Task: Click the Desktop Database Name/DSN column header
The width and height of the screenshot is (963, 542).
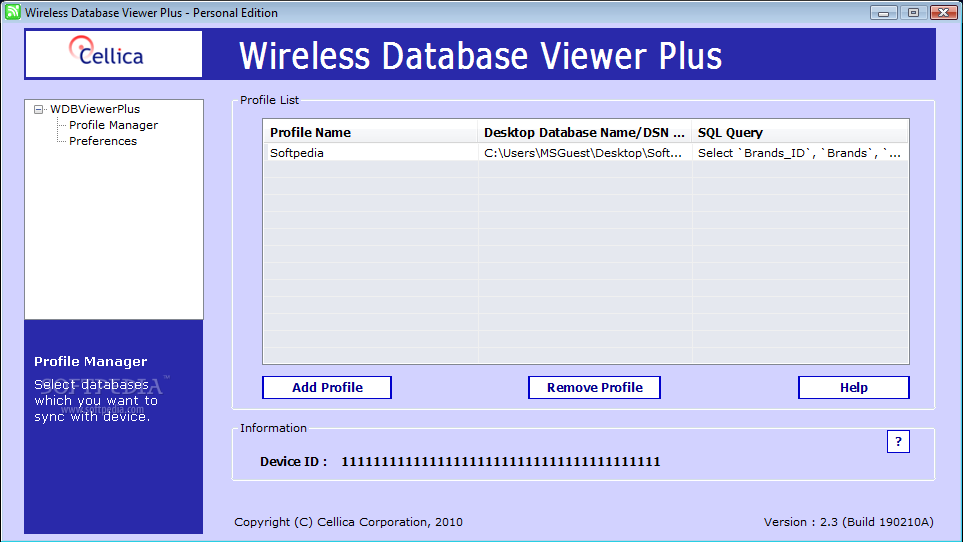Action: click(585, 132)
